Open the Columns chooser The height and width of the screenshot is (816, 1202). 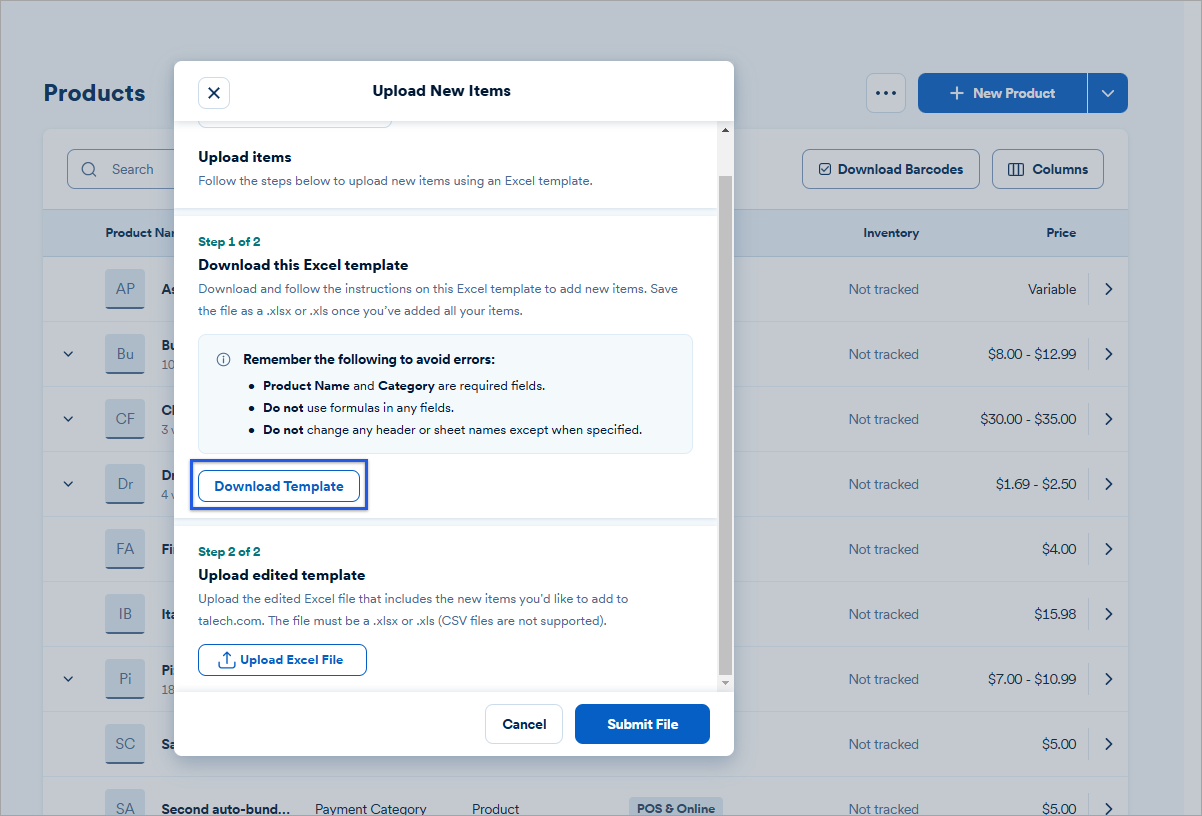[x=1047, y=169]
